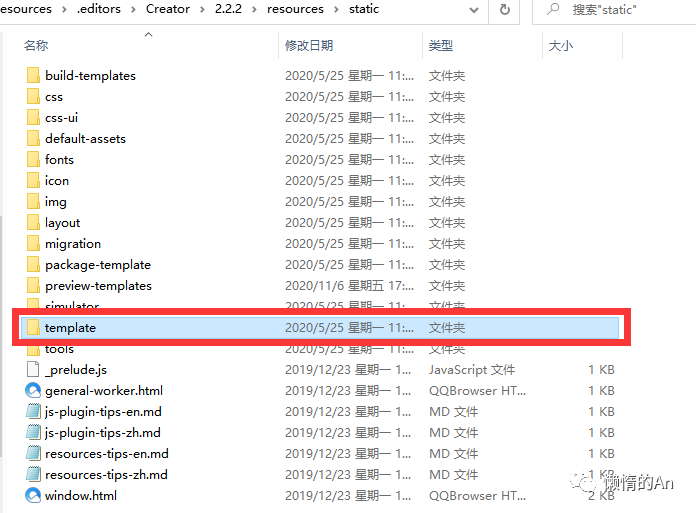Select the js-plugin-tips-en.md file name
The height and width of the screenshot is (513, 696).
103,412
